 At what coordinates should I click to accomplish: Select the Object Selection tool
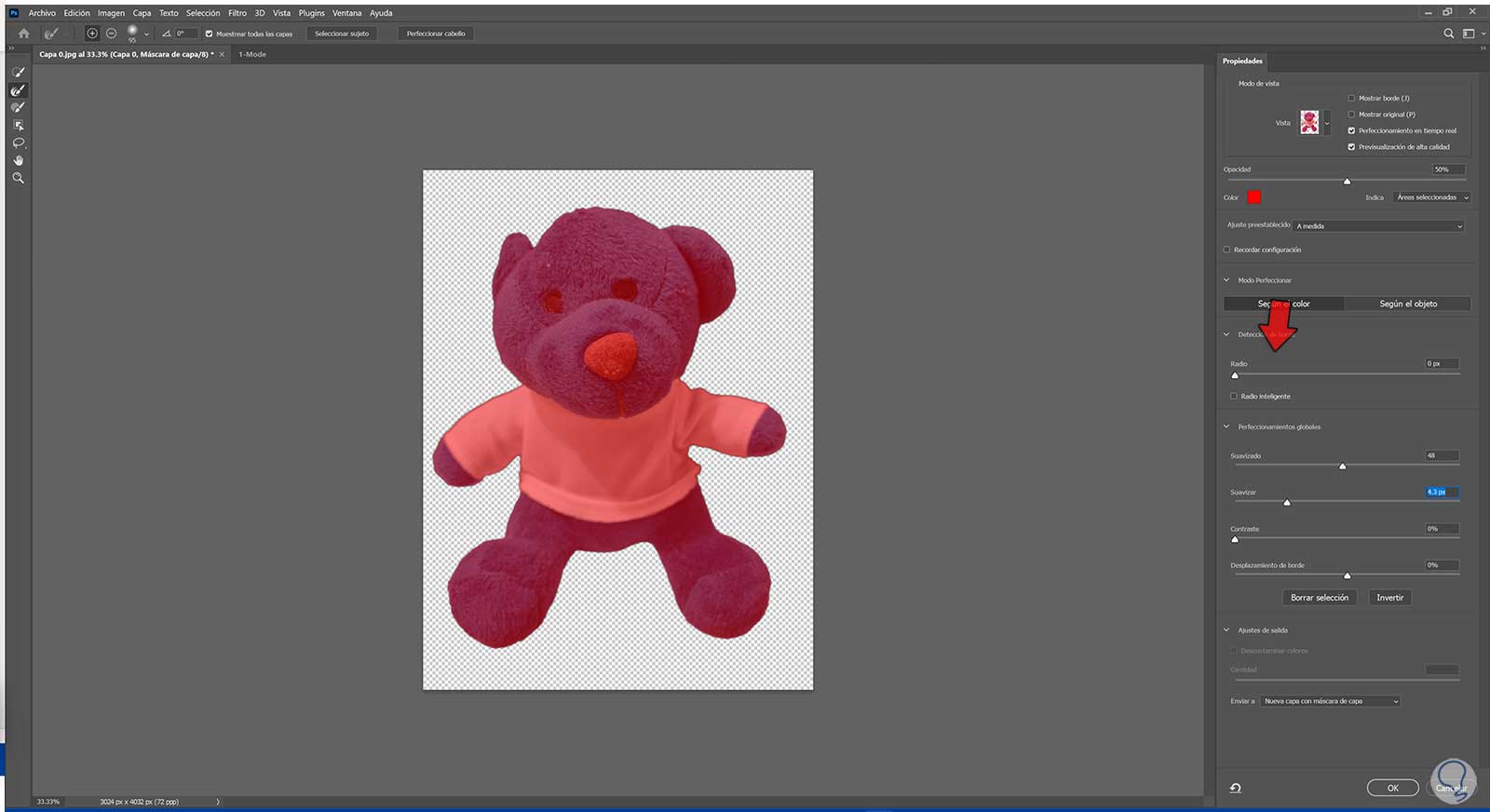coord(18,126)
